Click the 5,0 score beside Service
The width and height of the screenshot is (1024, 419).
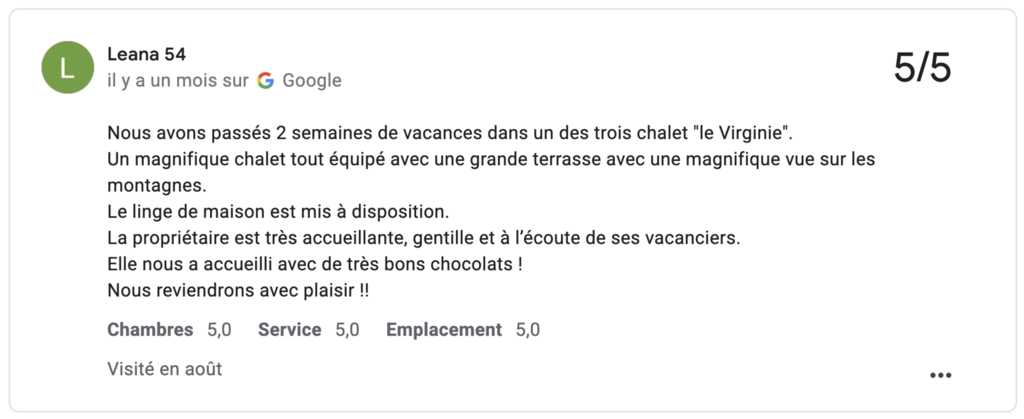coord(348,329)
